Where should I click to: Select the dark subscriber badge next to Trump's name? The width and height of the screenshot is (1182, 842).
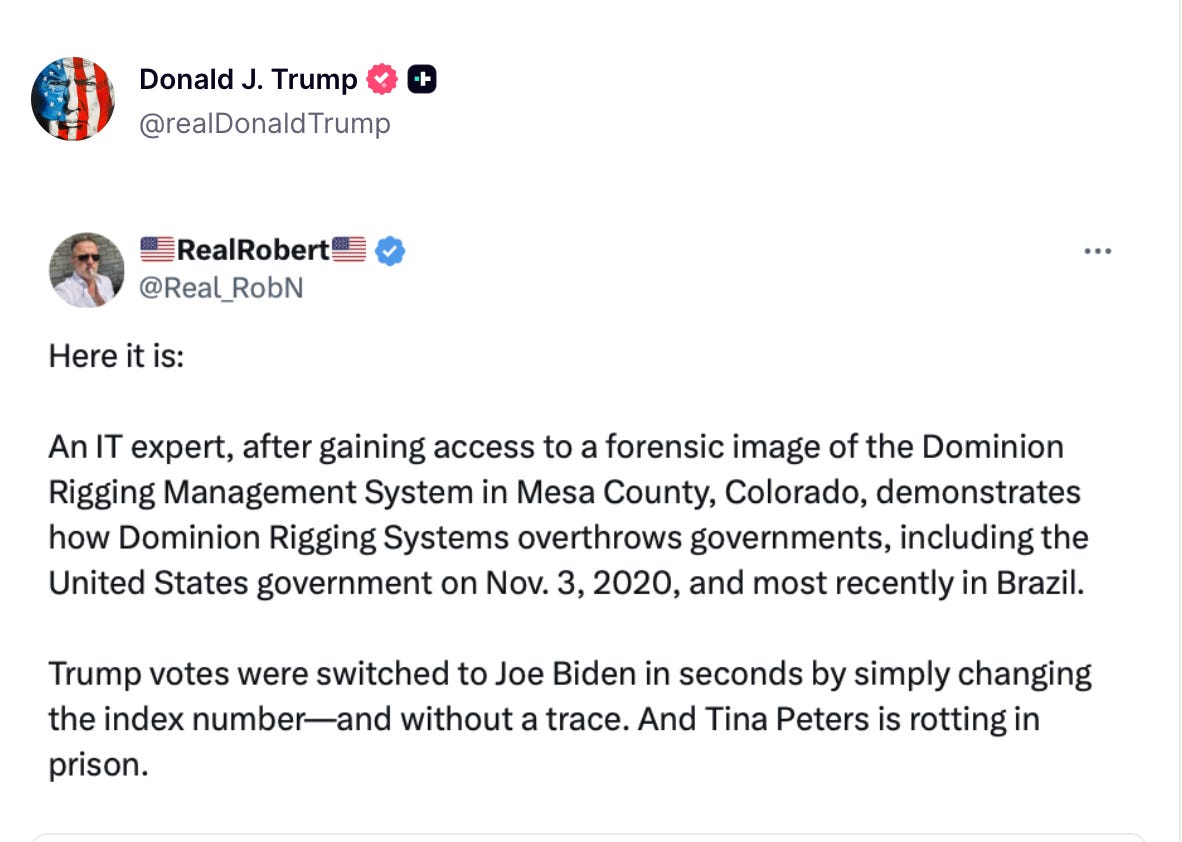421,78
